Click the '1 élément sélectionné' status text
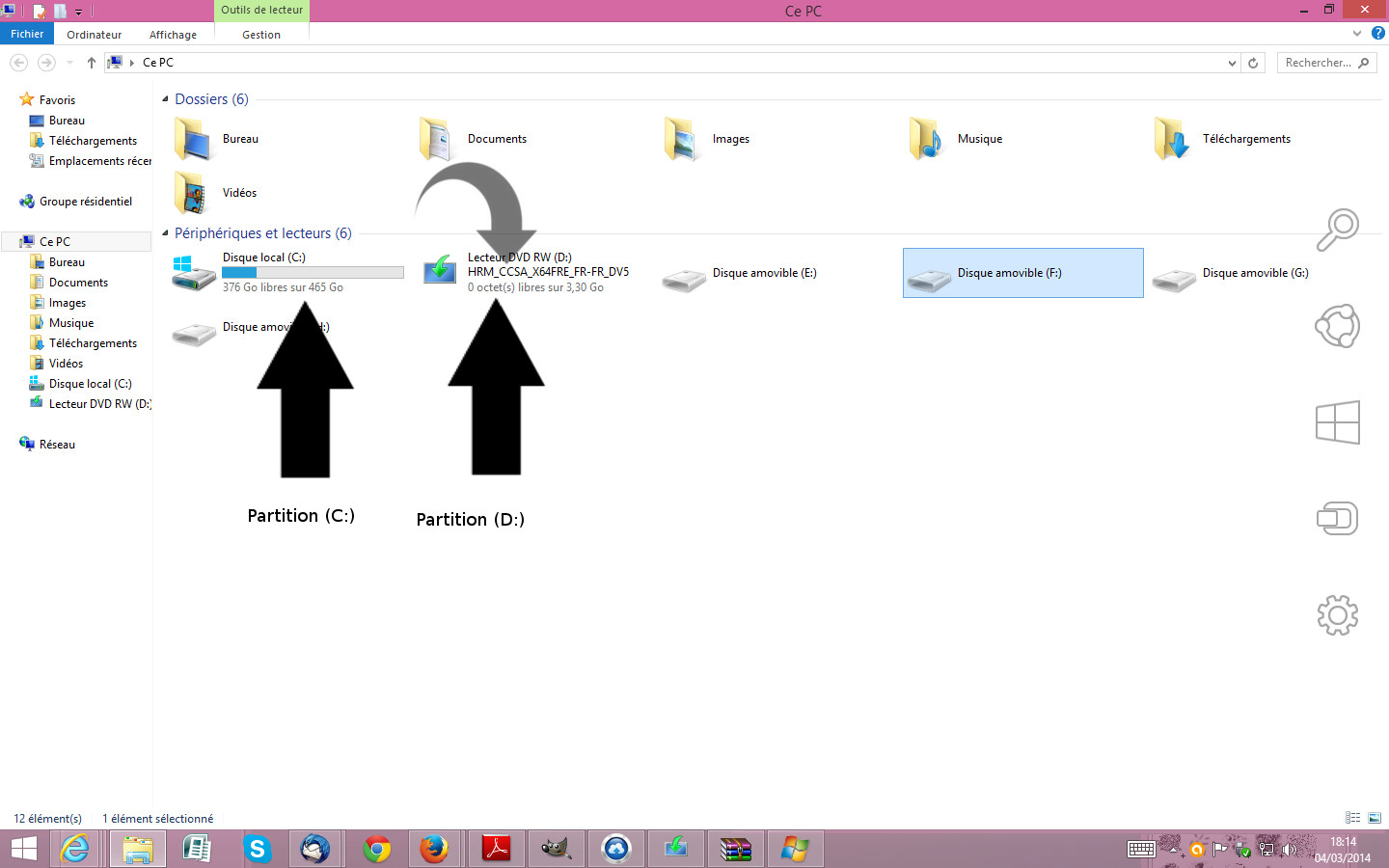Screen dimensions: 1389x868 pos(158,819)
